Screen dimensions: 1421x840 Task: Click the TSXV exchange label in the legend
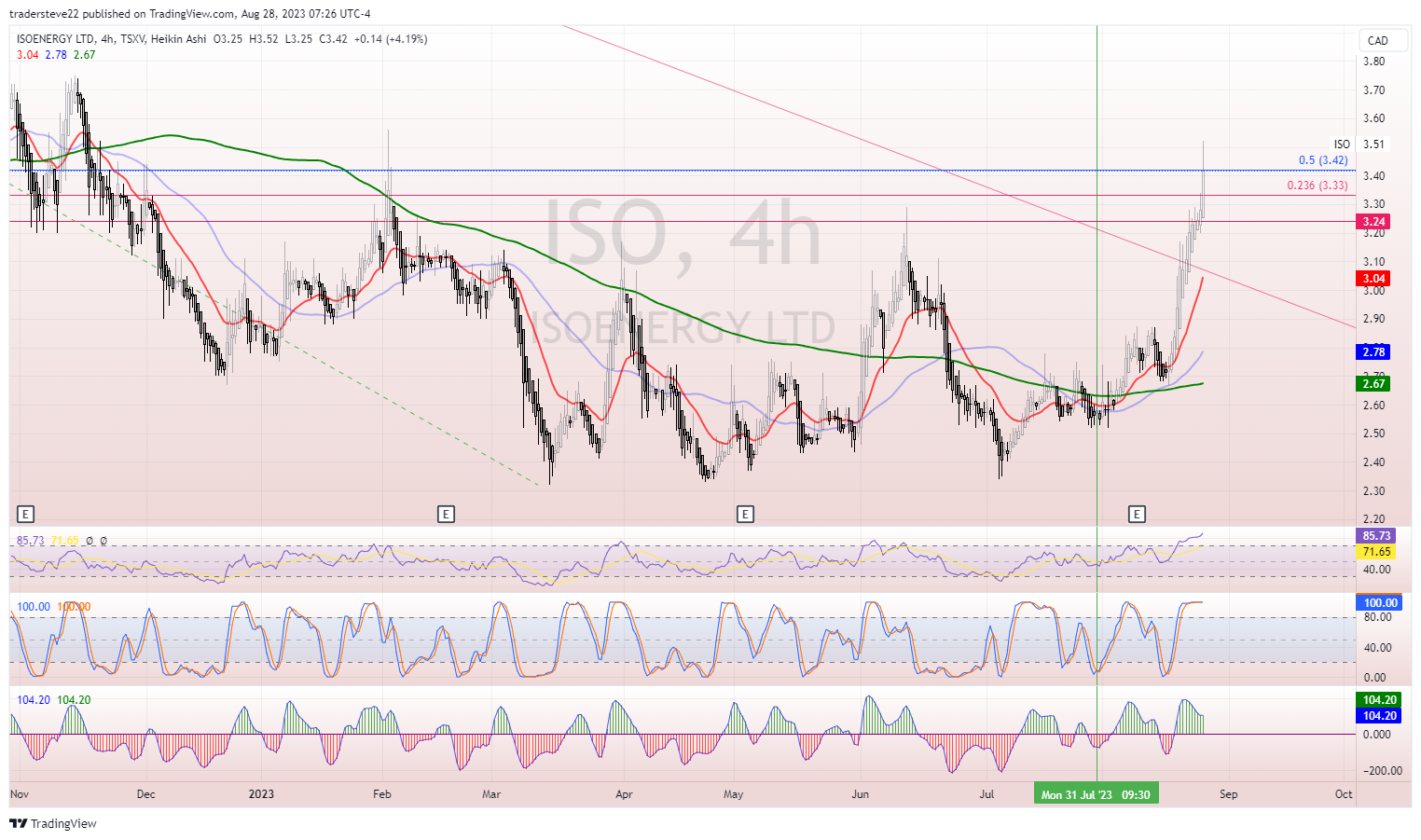[x=132, y=39]
